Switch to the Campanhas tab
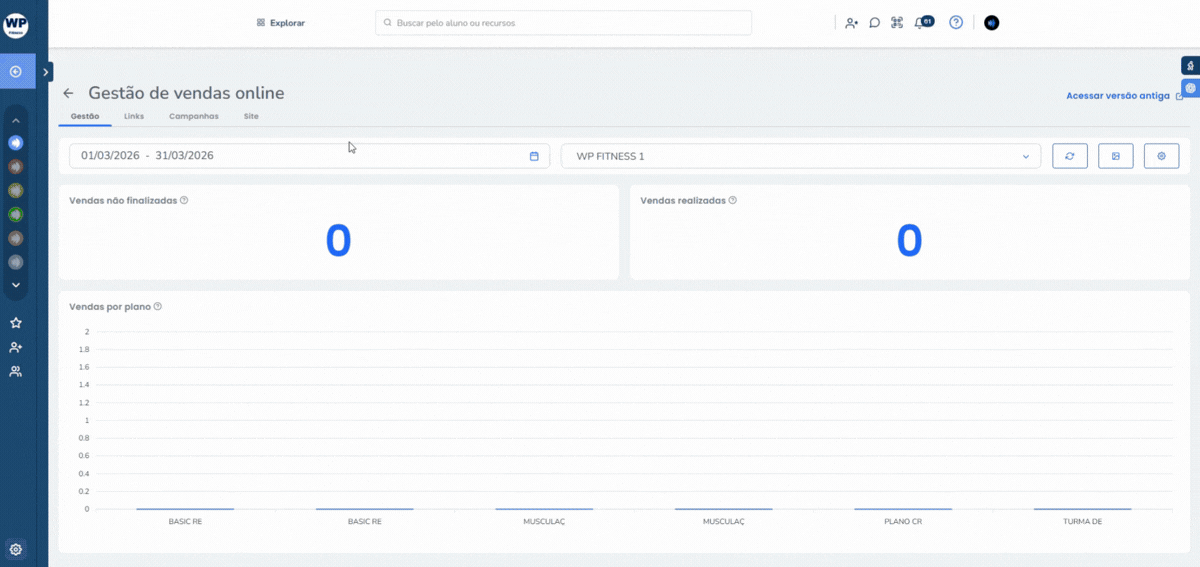 pyautogui.click(x=193, y=116)
